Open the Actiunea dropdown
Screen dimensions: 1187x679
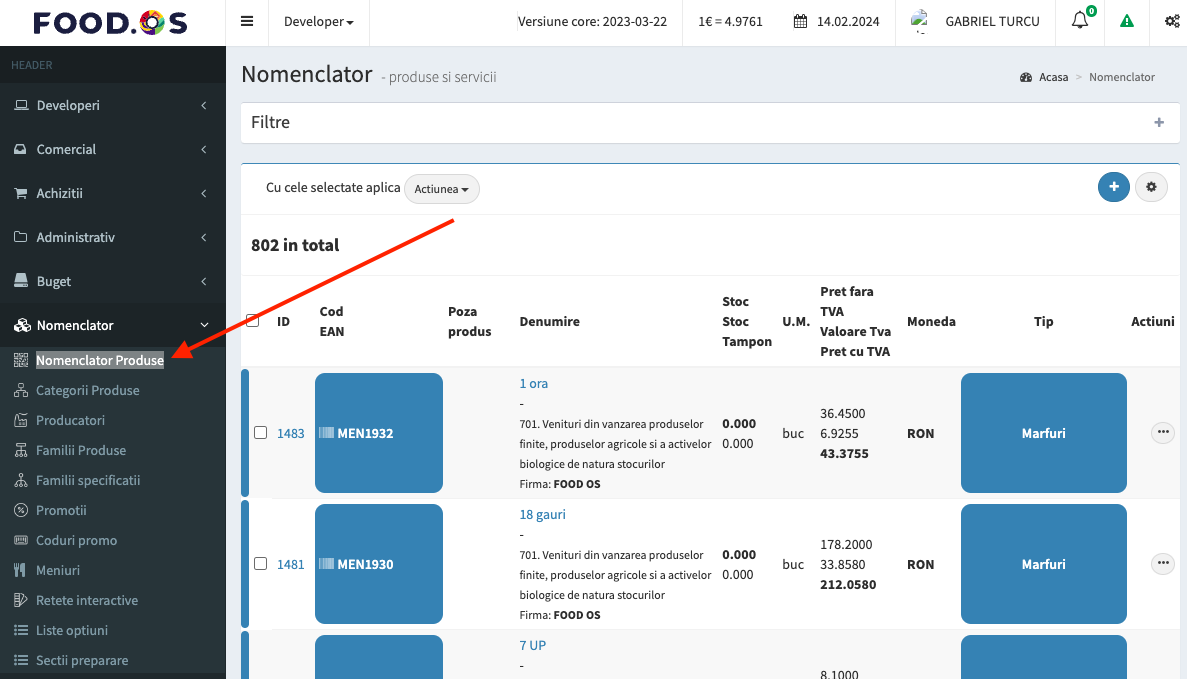[441, 188]
